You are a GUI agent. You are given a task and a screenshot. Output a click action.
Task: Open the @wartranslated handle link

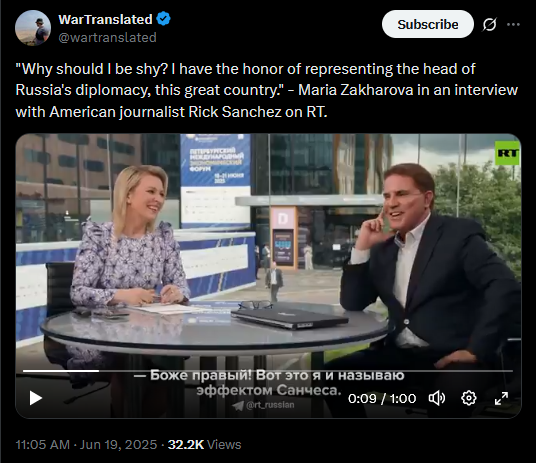click(x=107, y=37)
